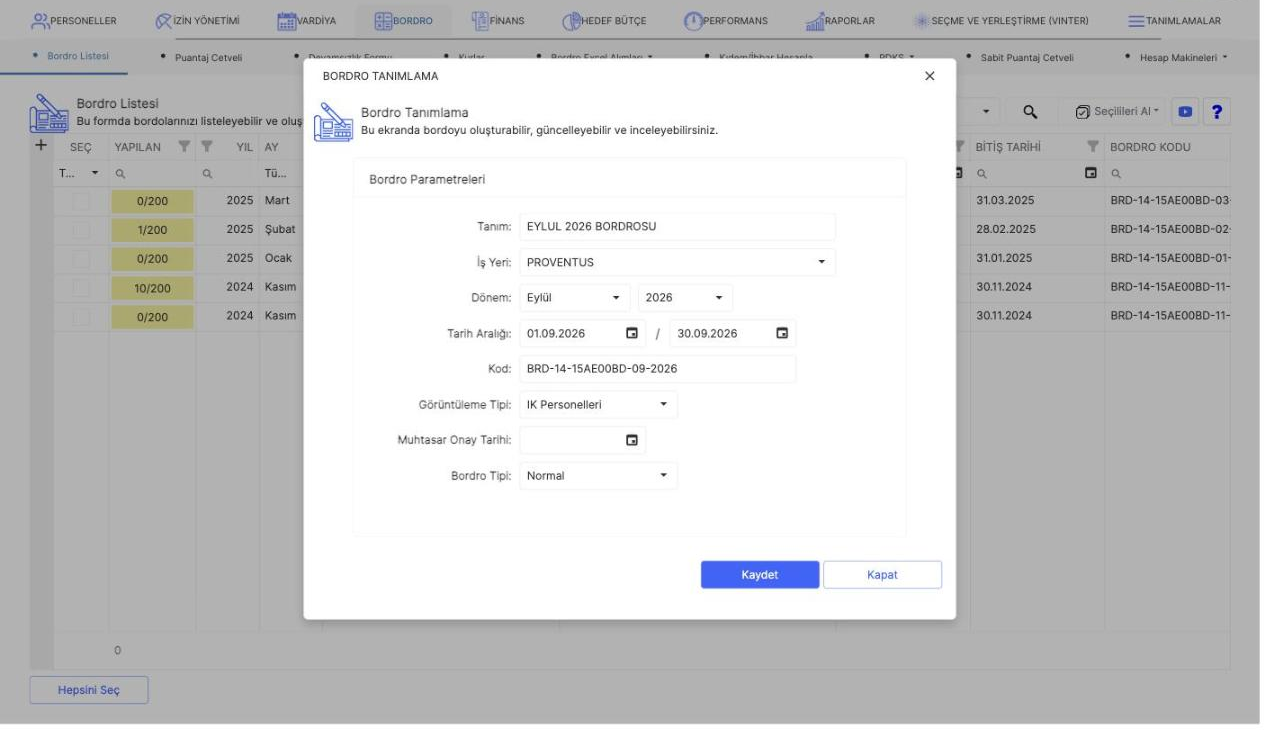Screen dimensions: 1270x735
Task: Open calendar for end date 30.09.2026
Action: (782, 333)
